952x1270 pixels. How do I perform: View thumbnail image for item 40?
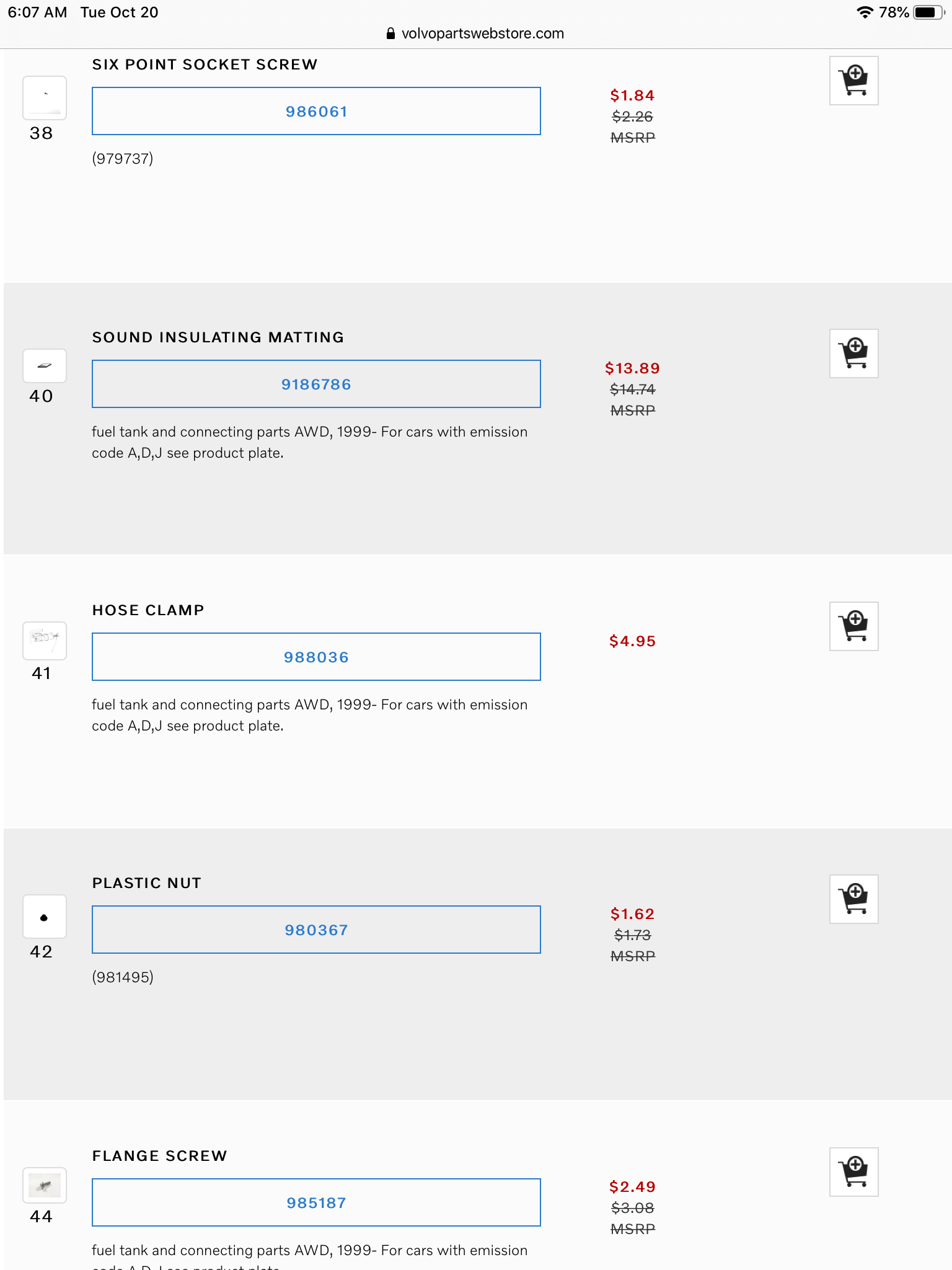click(45, 366)
